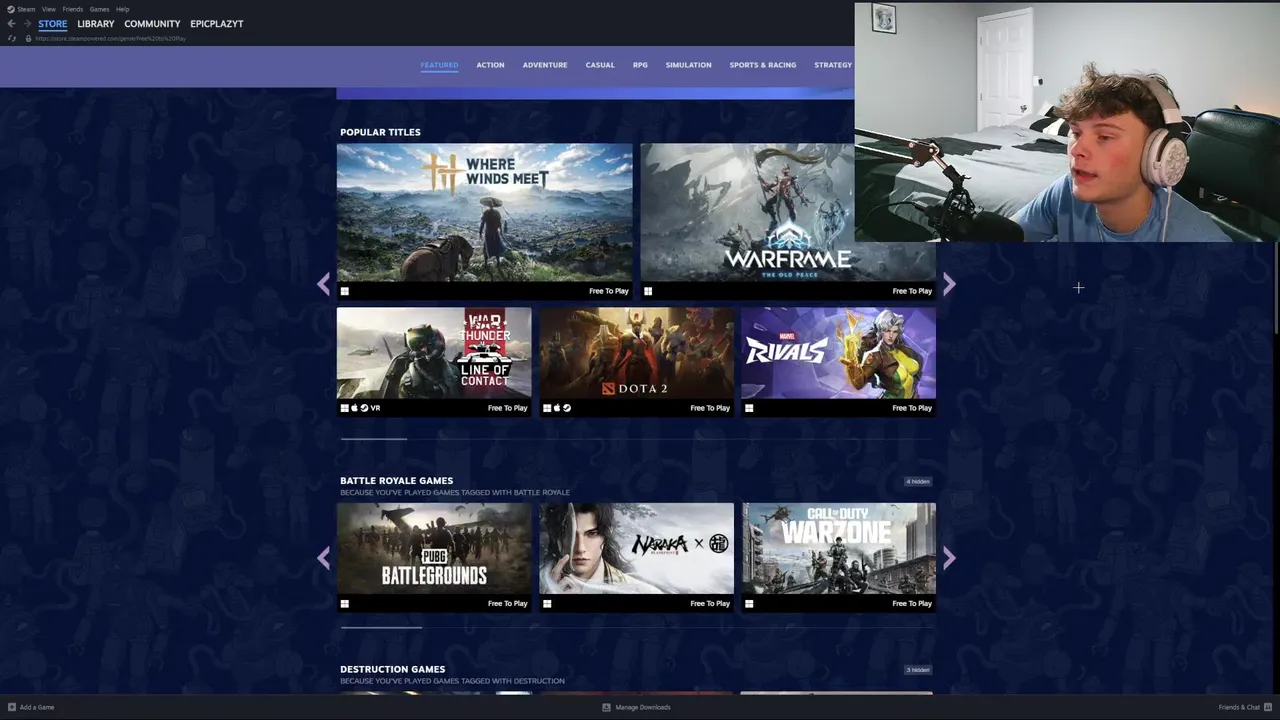Open the Call of Duty Warzone card
Viewport: 1280px width, 720px height.
click(839, 557)
